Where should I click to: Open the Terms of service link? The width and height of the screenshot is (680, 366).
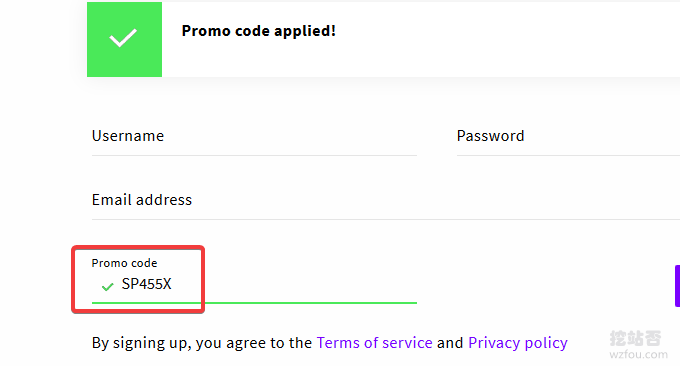(374, 343)
